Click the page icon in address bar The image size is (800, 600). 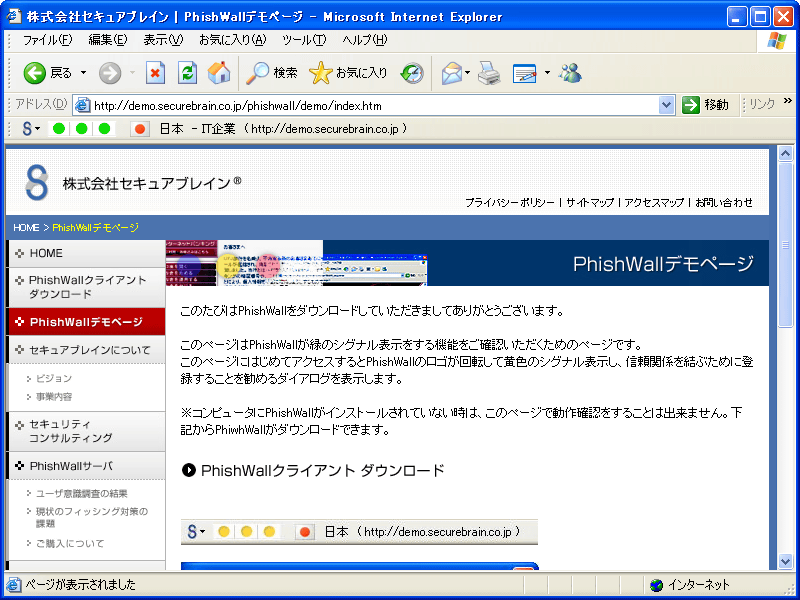point(82,106)
